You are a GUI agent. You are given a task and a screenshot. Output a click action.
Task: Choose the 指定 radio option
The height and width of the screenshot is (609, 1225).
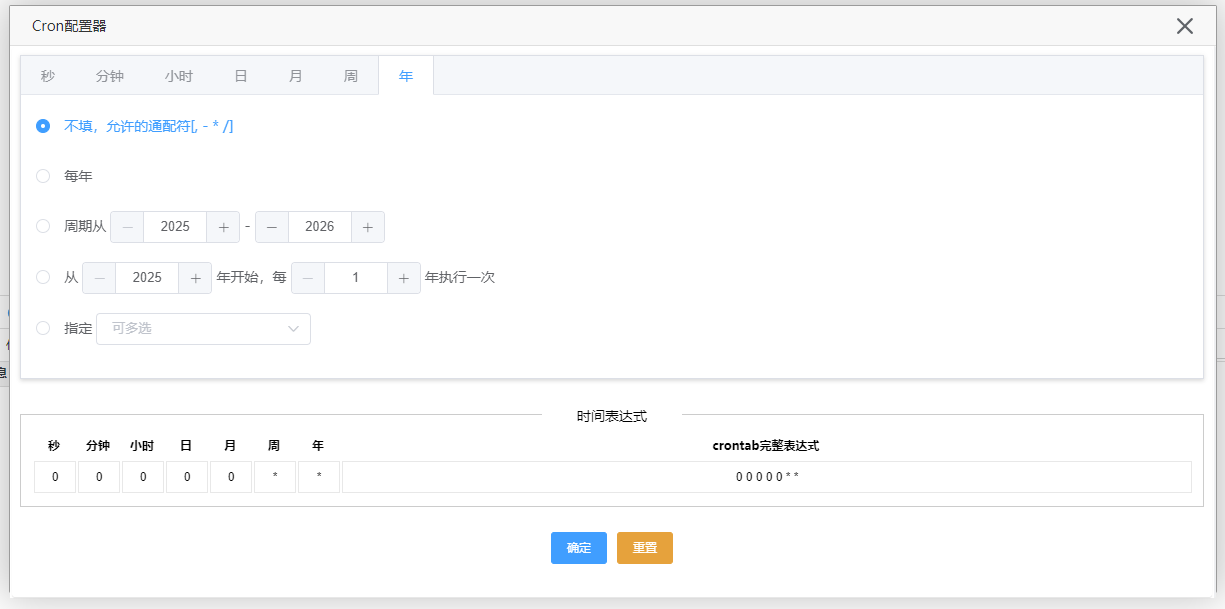tap(43, 328)
